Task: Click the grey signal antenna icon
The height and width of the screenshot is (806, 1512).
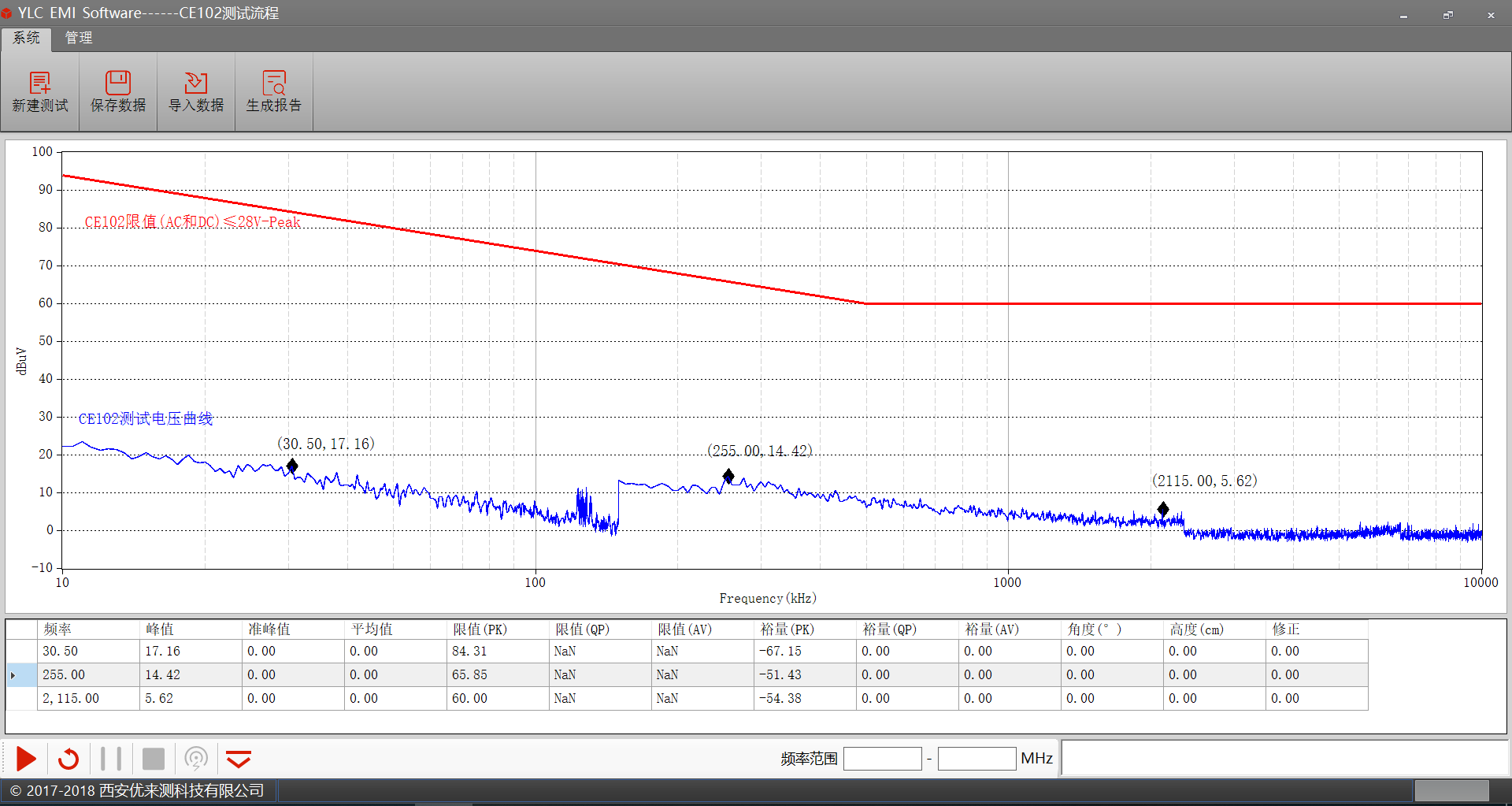Action: coord(196,759)
